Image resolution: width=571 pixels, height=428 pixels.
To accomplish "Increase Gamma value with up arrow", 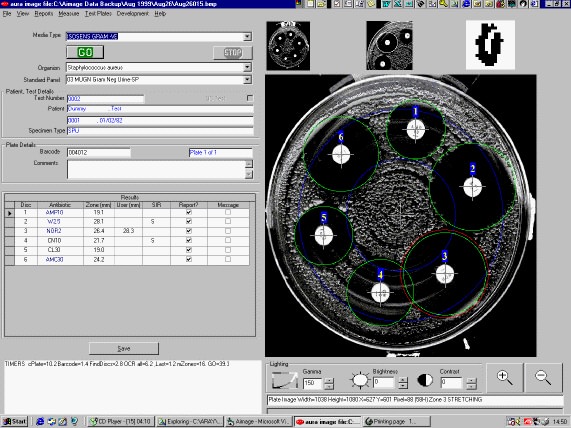I will click(329, 381).
